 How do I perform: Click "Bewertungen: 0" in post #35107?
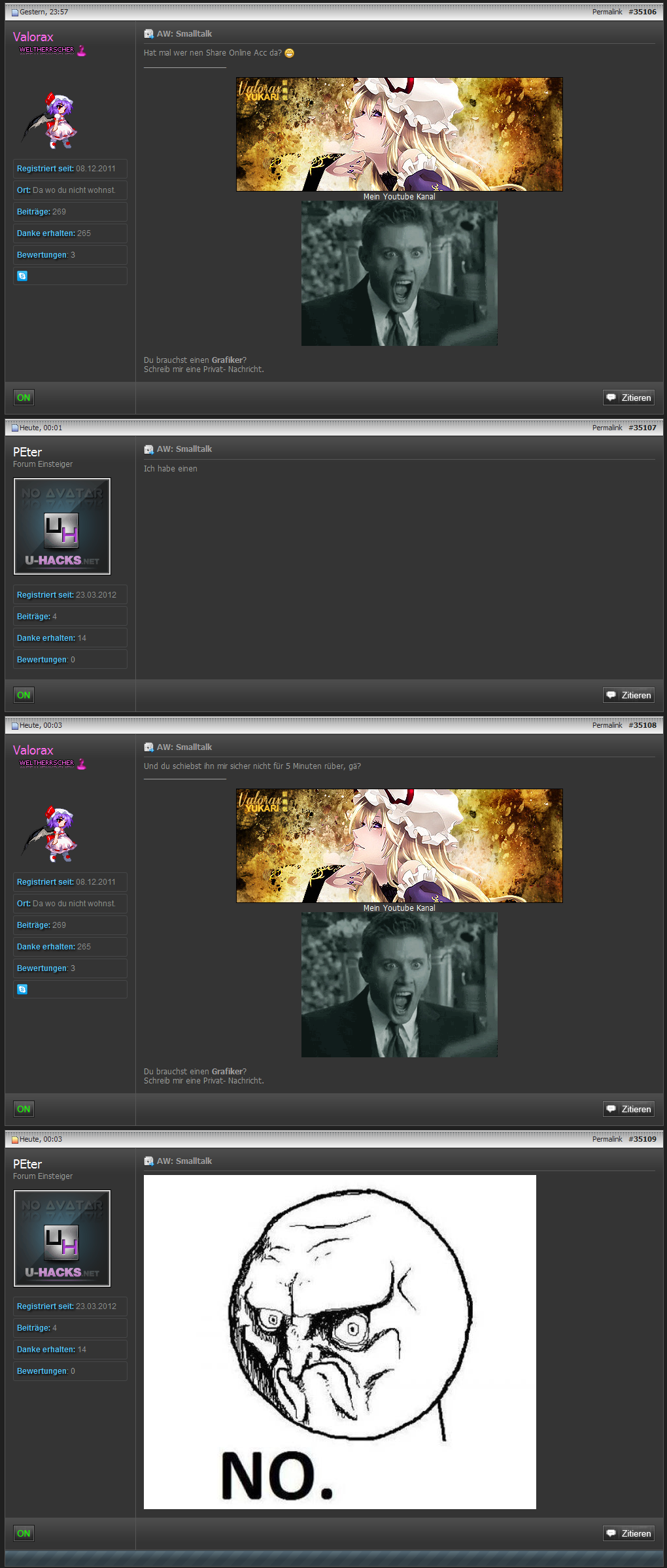[70, 660]
